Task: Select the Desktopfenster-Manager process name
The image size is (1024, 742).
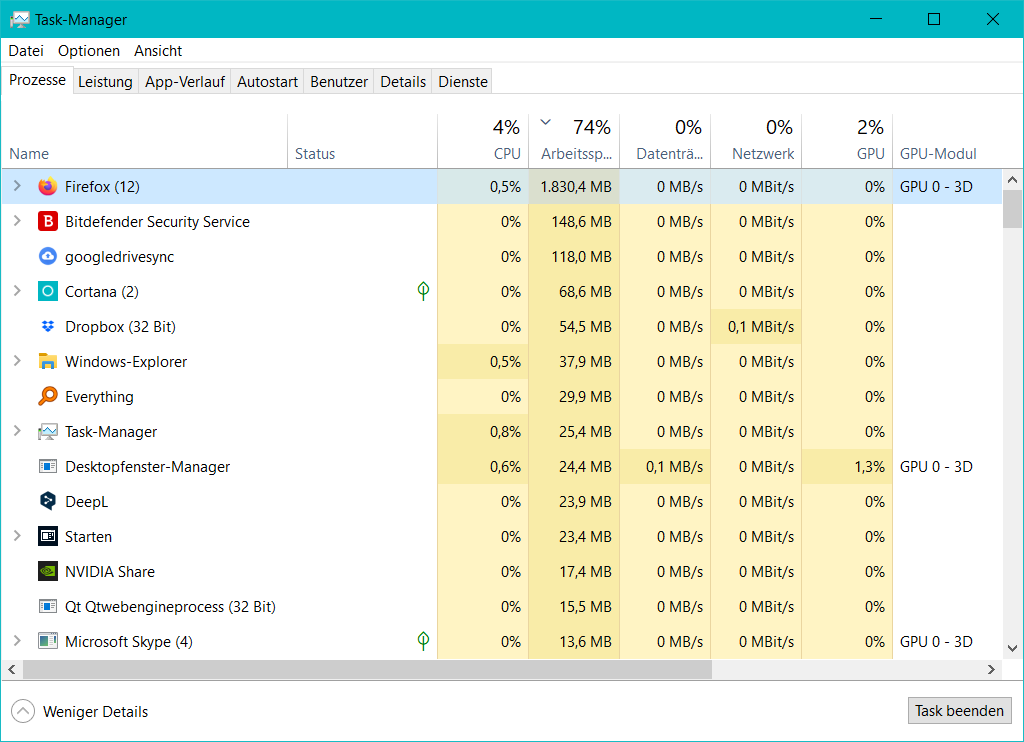Action: [148, 467]
